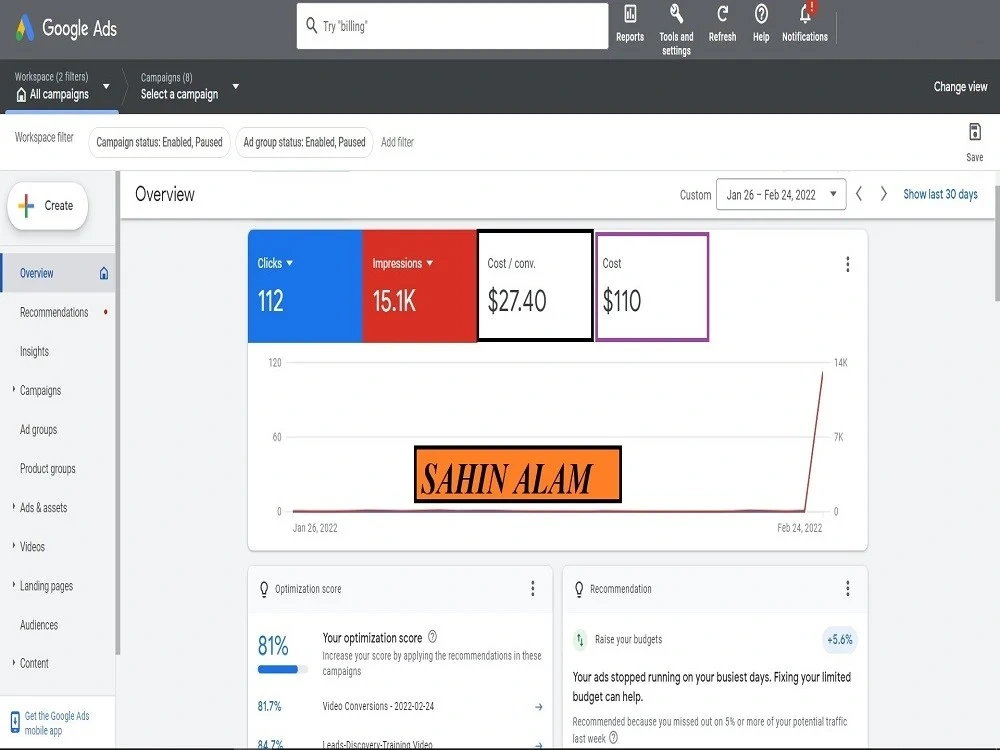The width and height of the screenshot is (1000, 750).
Task: Expand the Content sidebar section
Action: tap(13, 662)
